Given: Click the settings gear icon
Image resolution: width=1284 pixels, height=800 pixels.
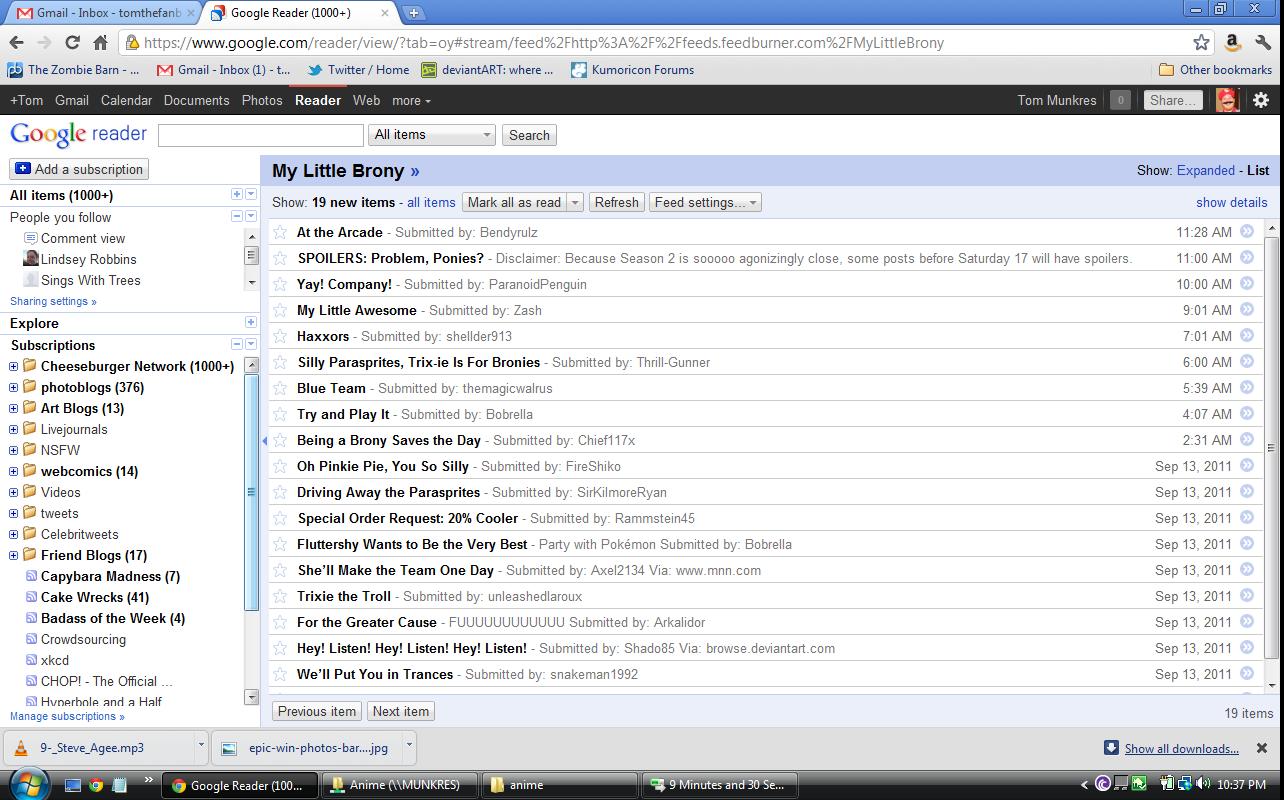Looking at the screenshot, I should (1261, 100).
